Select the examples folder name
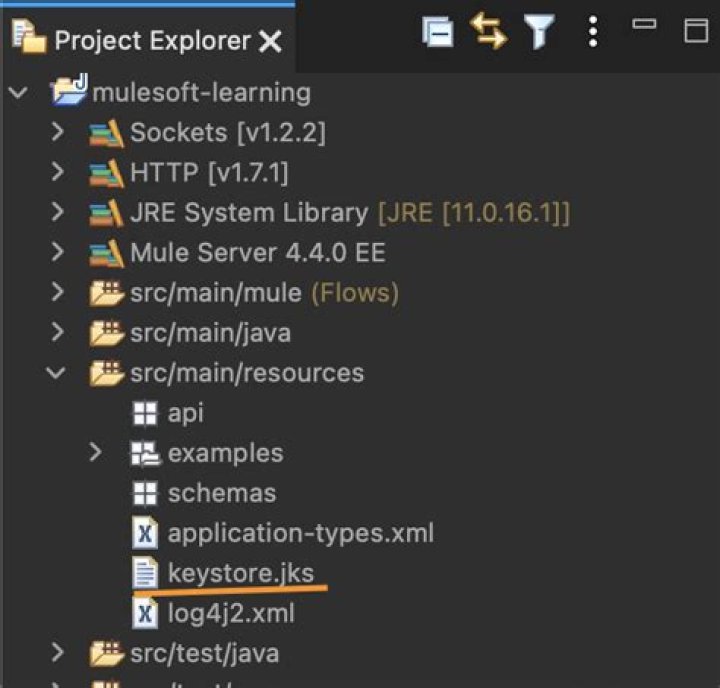This screenshot has height=688, width=720. coord(225,454)
